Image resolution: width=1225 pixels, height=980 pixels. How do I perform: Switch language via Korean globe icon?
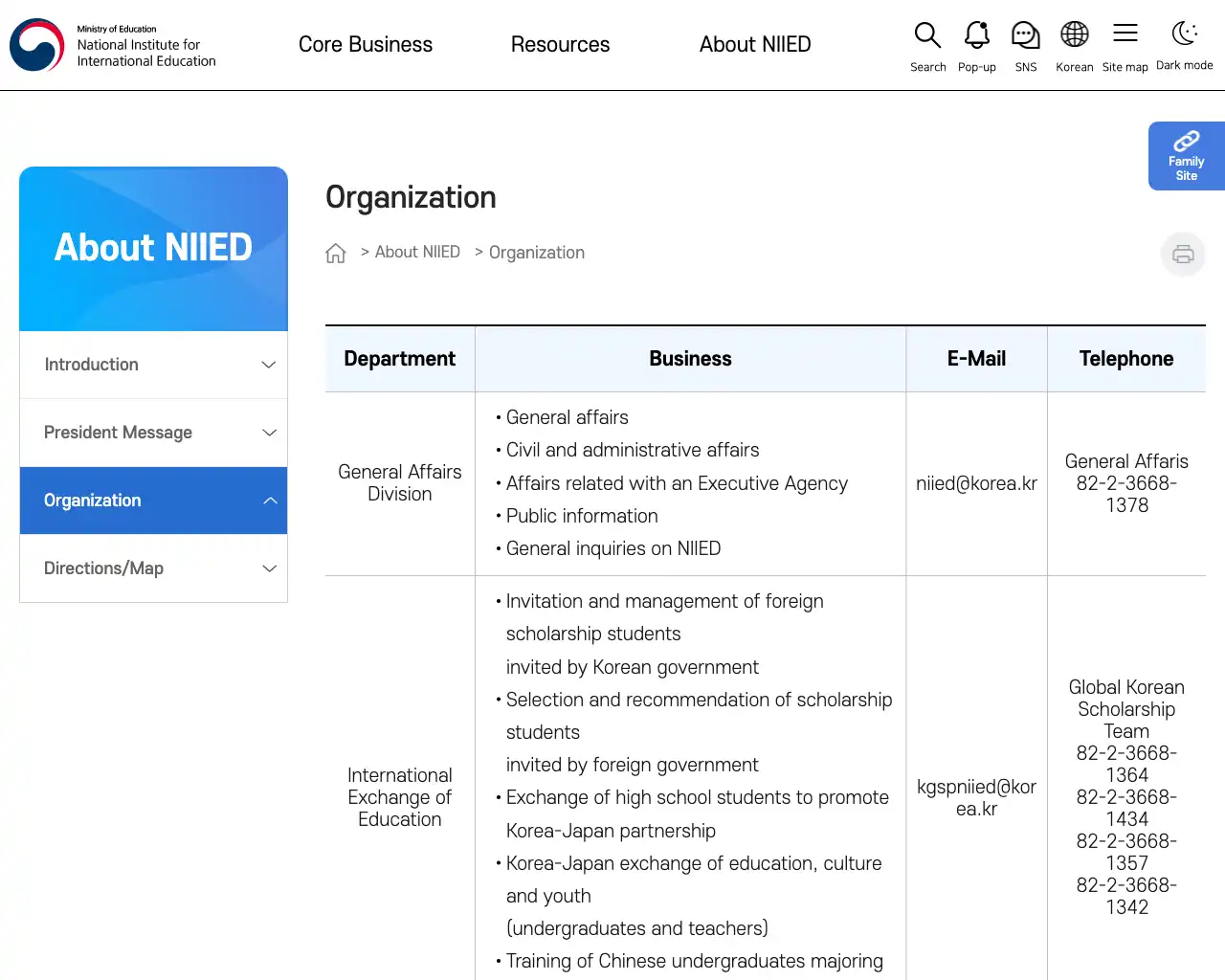[x=1074, y=35]
